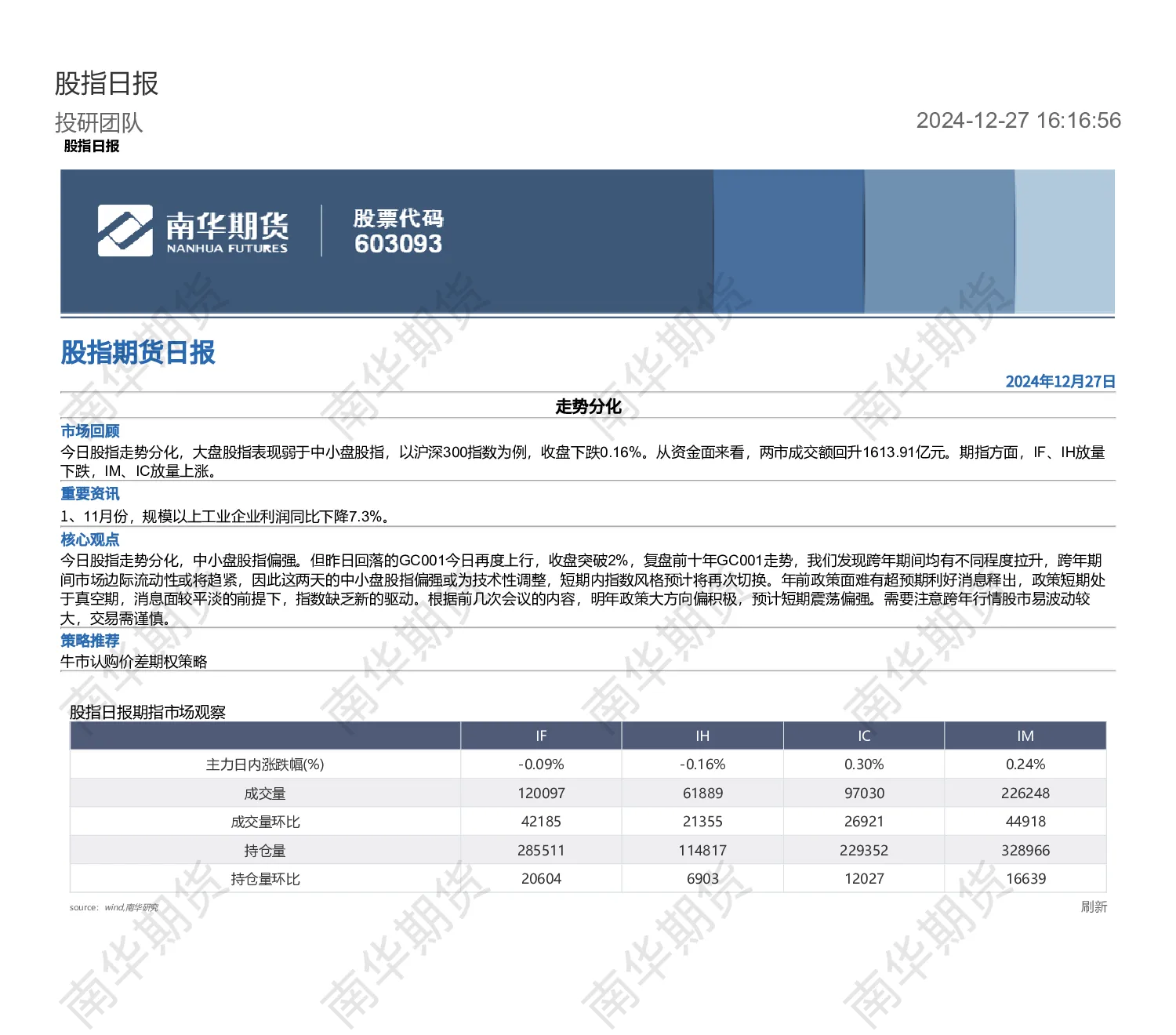1176x1035 pixels.
Task: Click the -0.09% cell
Action: (x=541, y=764)
